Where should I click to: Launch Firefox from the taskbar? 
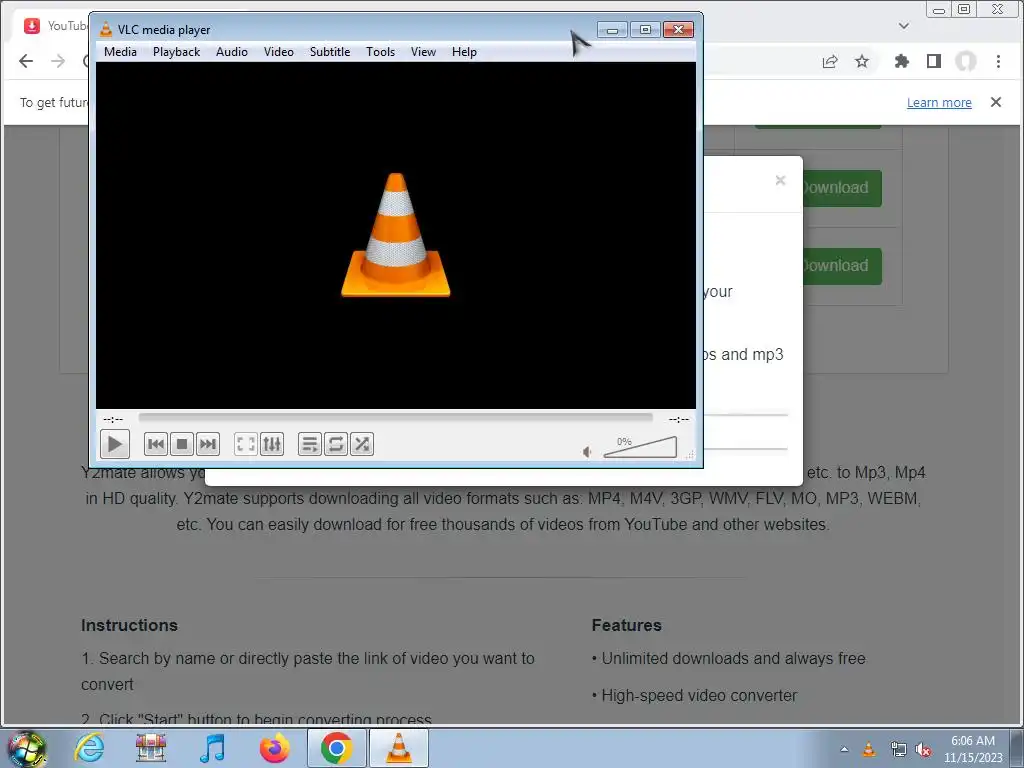coord(274,748)
